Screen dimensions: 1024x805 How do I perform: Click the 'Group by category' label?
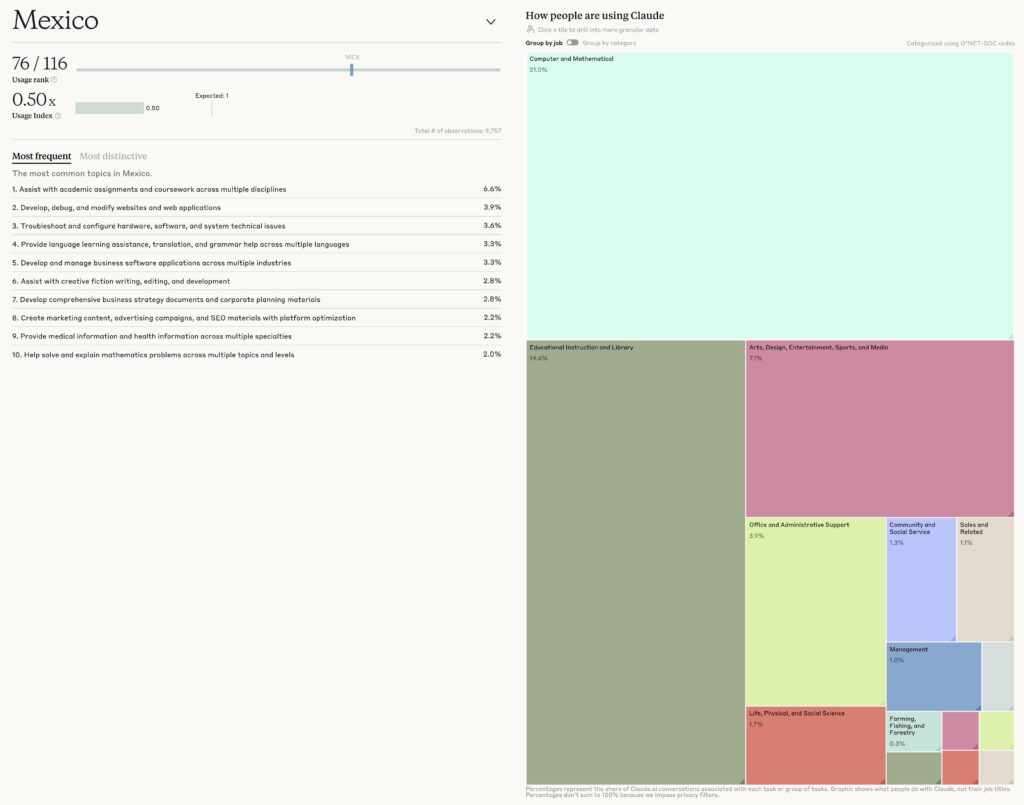pos(609,43)
